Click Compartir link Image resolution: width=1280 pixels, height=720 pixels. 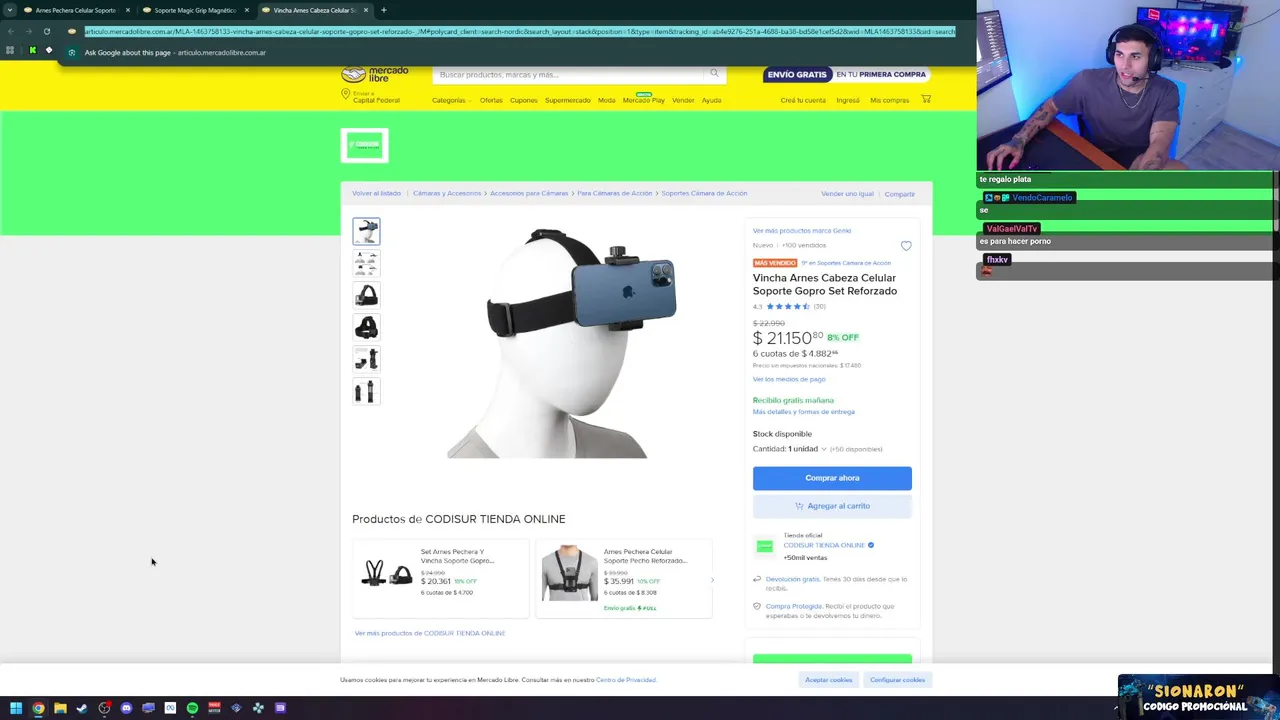(900, 194)
